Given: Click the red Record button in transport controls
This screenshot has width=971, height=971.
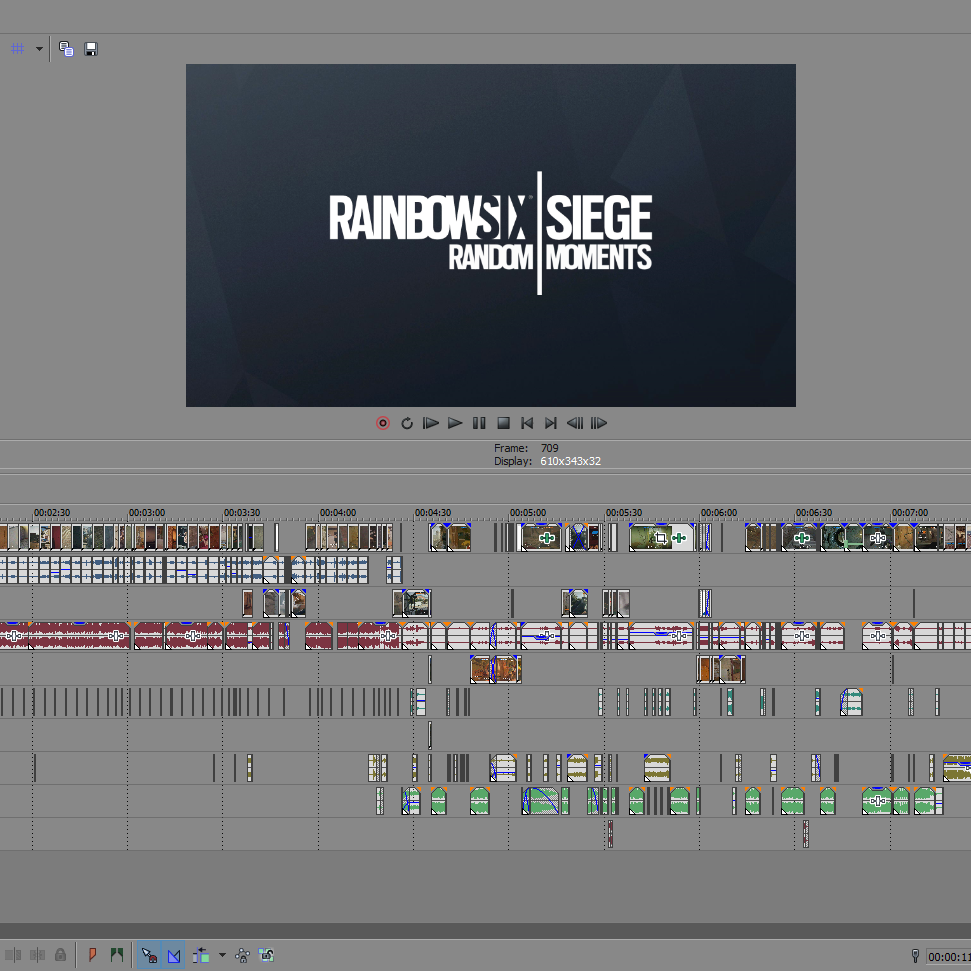Looking at the screenshot, I should pyautogui.click(x=383, y=423).
